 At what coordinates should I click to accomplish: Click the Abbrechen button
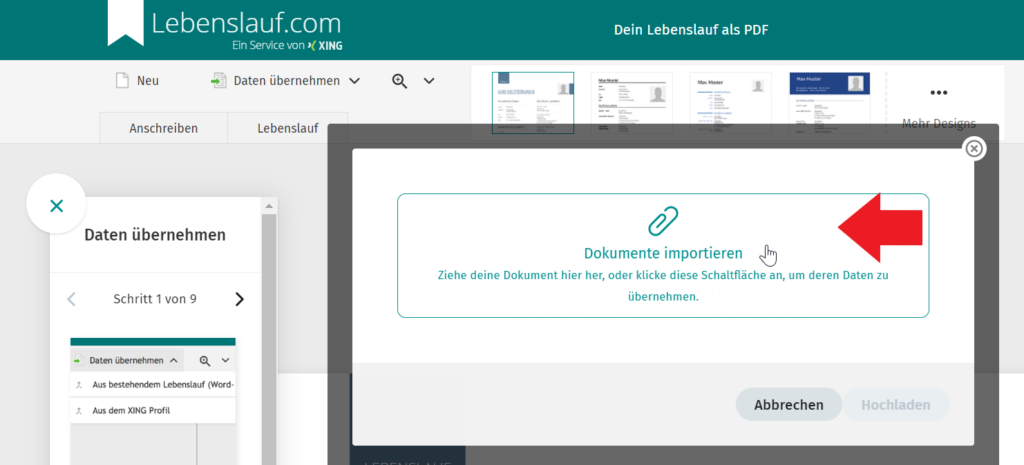(789, 405)
